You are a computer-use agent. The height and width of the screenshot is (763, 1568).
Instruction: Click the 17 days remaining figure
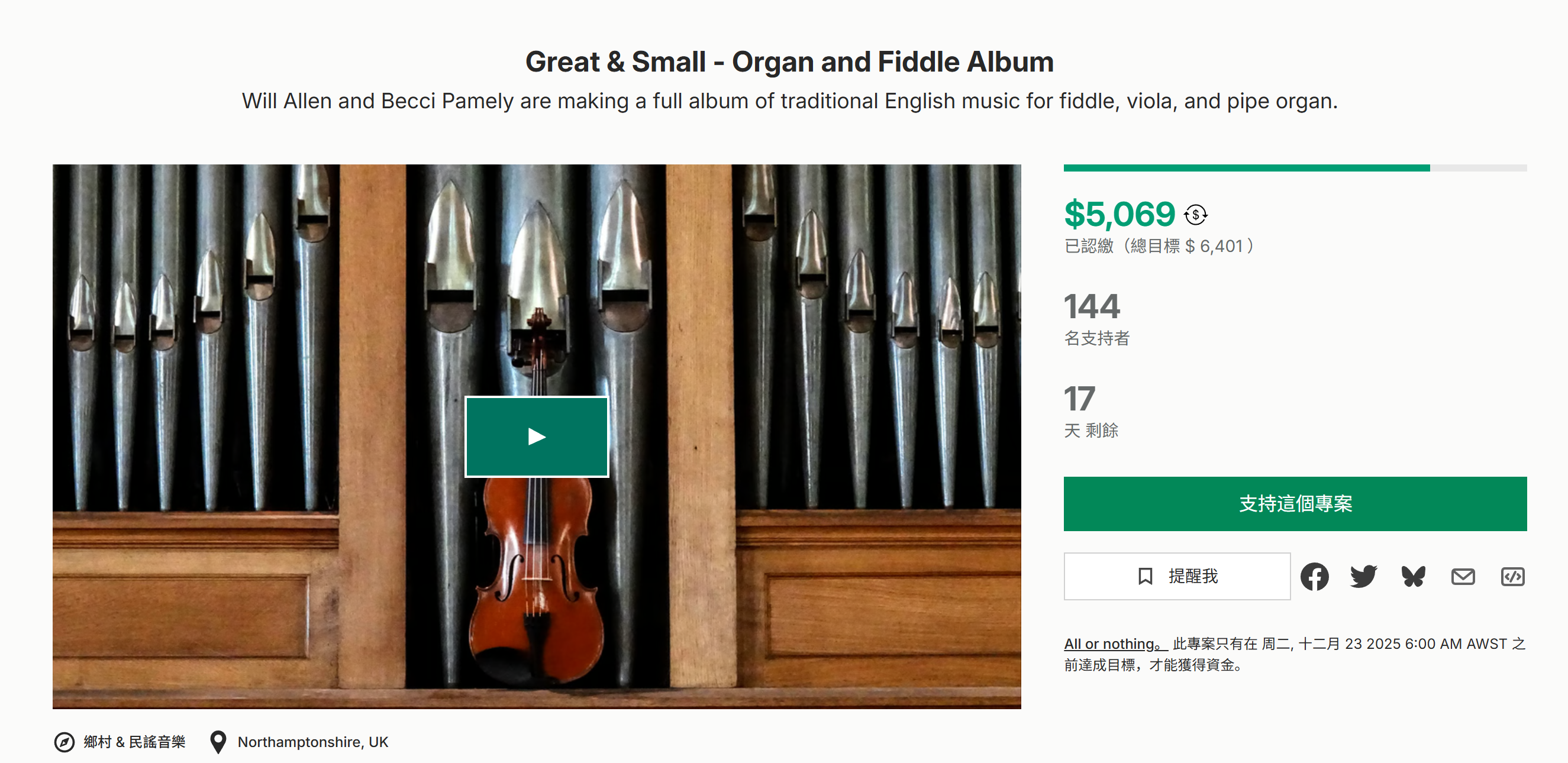click(x=1079, y=399)
